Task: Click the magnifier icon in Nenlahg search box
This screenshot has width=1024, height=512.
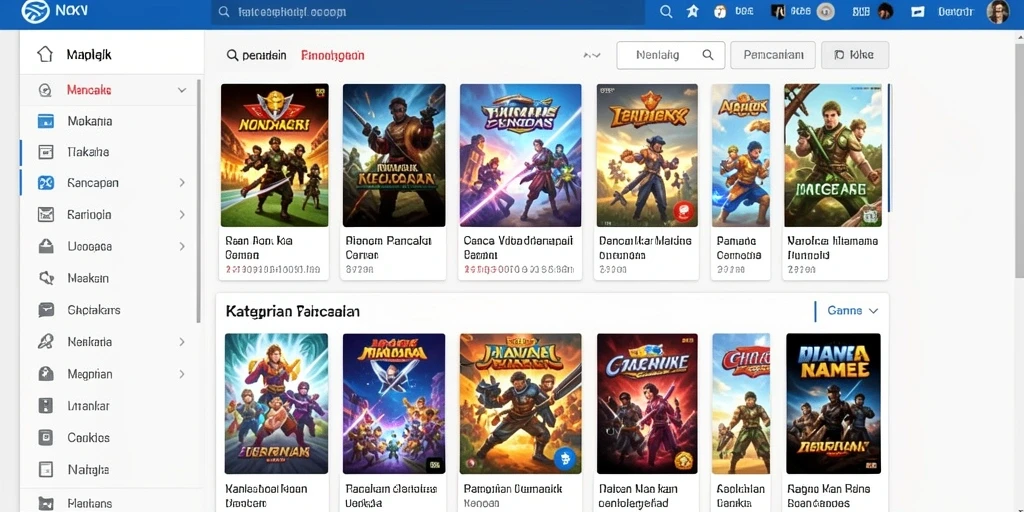Action: pos(707,56)
